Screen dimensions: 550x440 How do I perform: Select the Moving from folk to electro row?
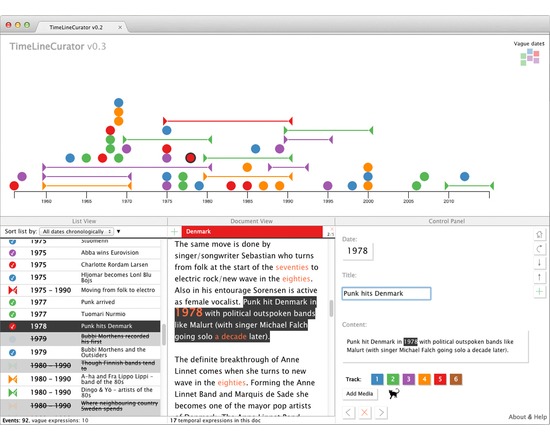80,290
